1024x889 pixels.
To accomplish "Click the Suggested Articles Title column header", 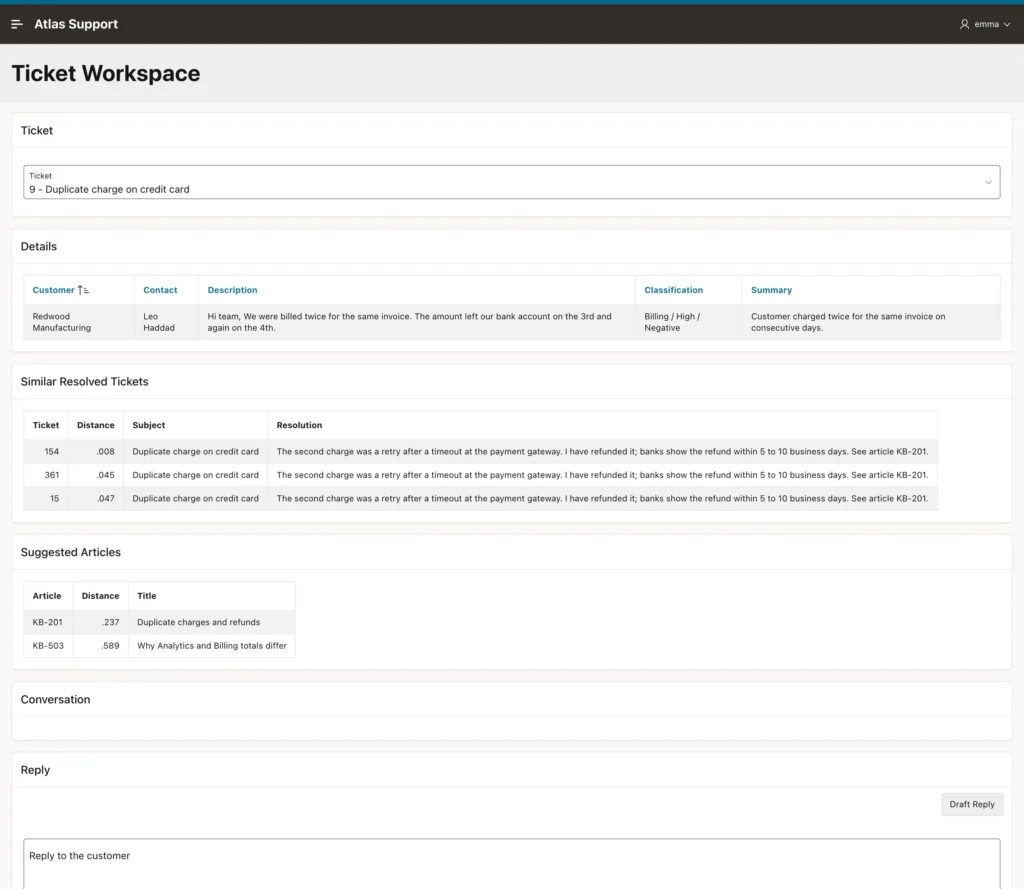I will [146, 596].
